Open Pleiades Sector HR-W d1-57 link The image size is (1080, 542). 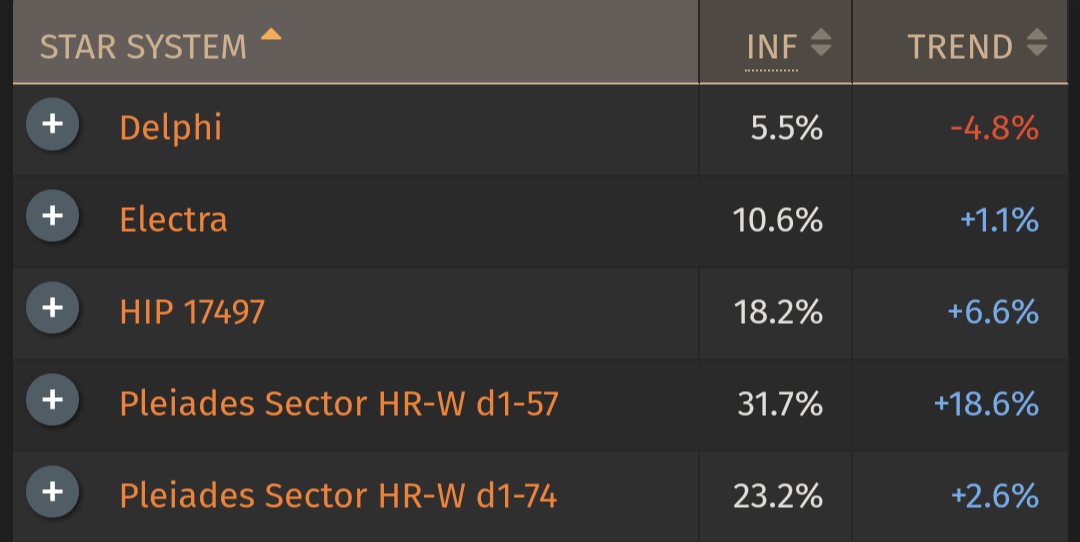point(339,404)
